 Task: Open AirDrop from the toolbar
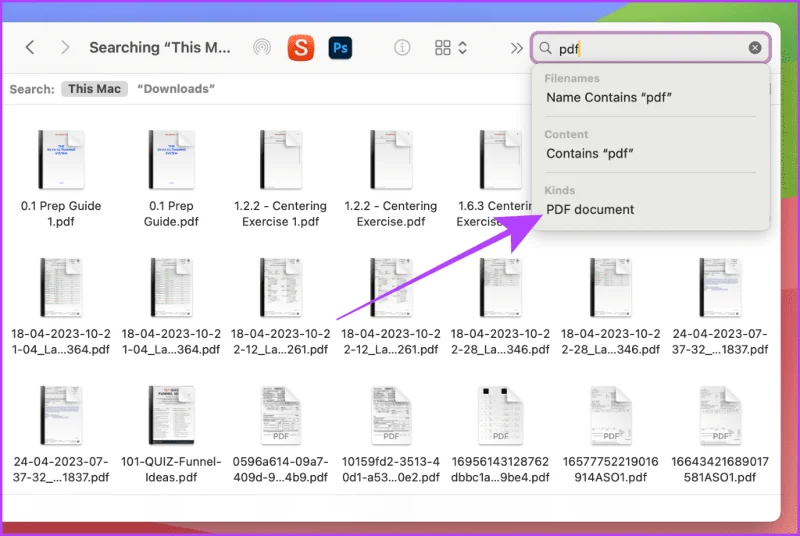tap(262, 48)
